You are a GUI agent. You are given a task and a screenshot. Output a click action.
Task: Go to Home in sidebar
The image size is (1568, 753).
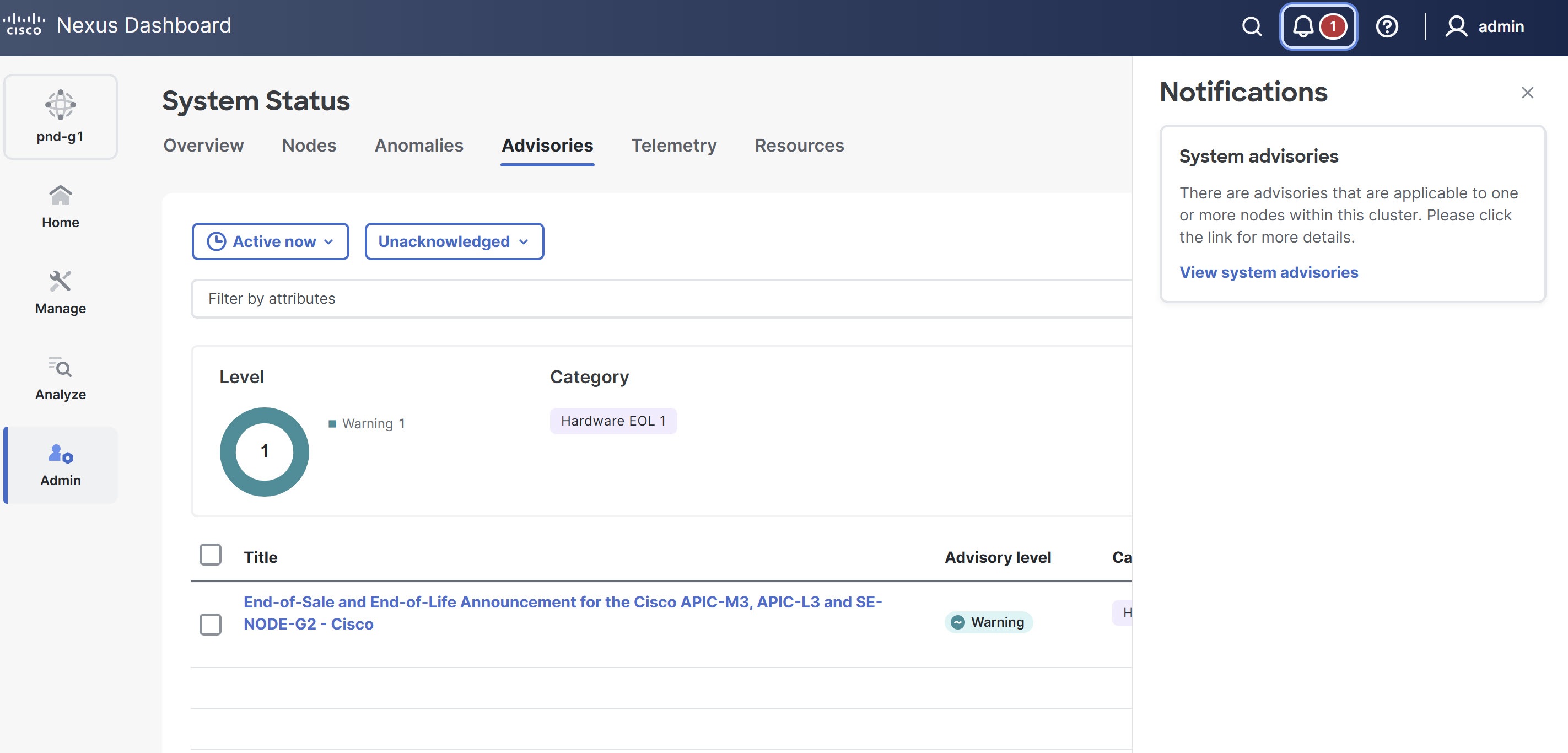pyautogui.click(x=60, y=207)
